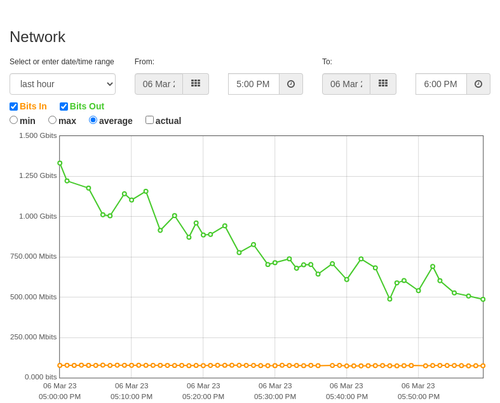The image size is (500, 403).
Task: Click the 0.000 bits axis label
Action: [41, 377]
